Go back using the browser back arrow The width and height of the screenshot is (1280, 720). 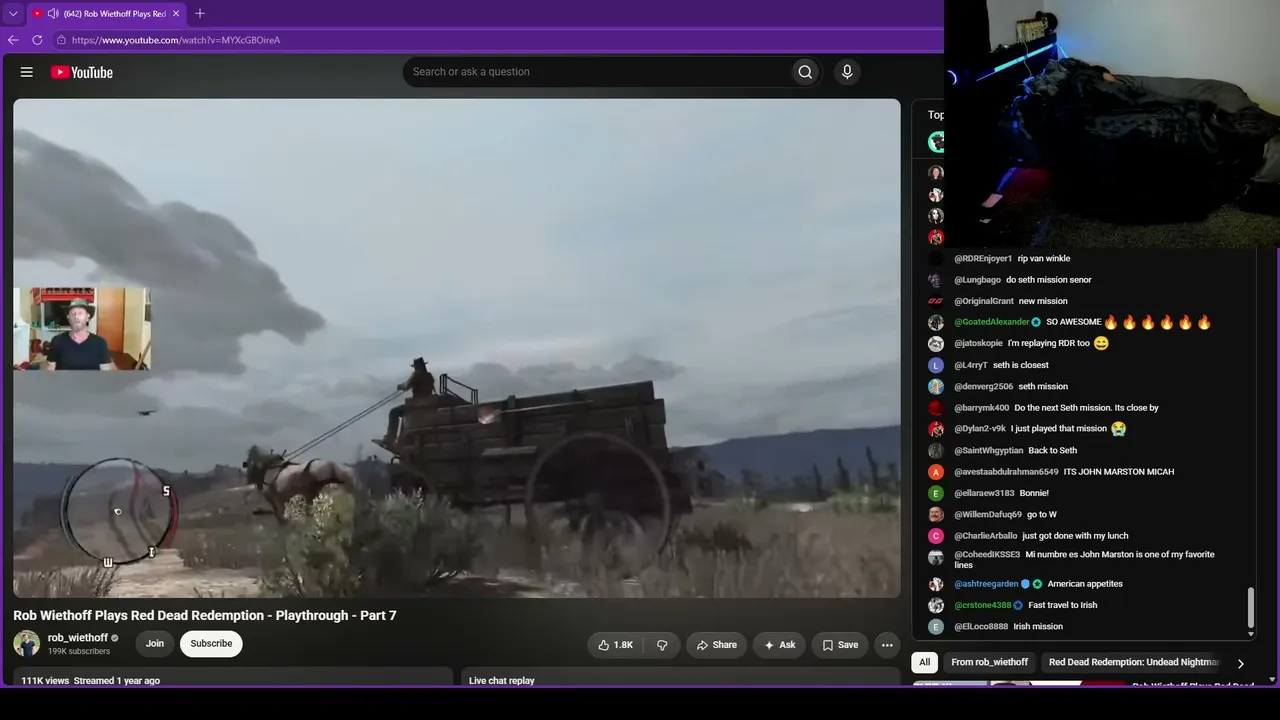(x=13, y=40)
